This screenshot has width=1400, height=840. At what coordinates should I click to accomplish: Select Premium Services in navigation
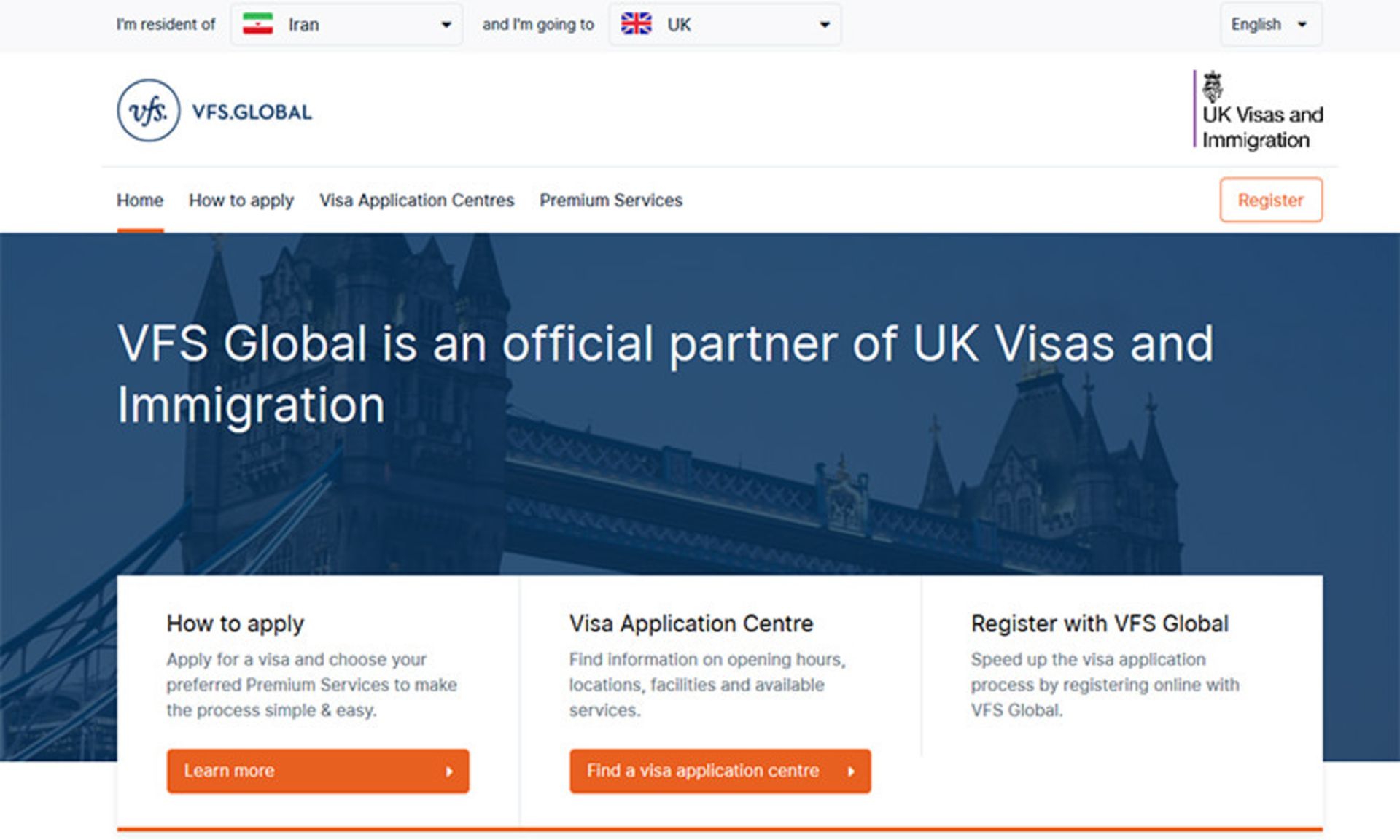(611, 200)
